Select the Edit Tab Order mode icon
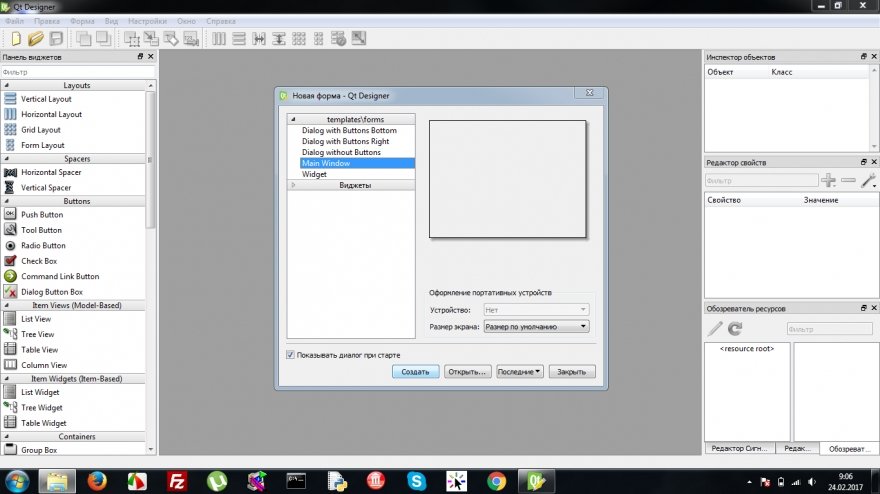 191,39
